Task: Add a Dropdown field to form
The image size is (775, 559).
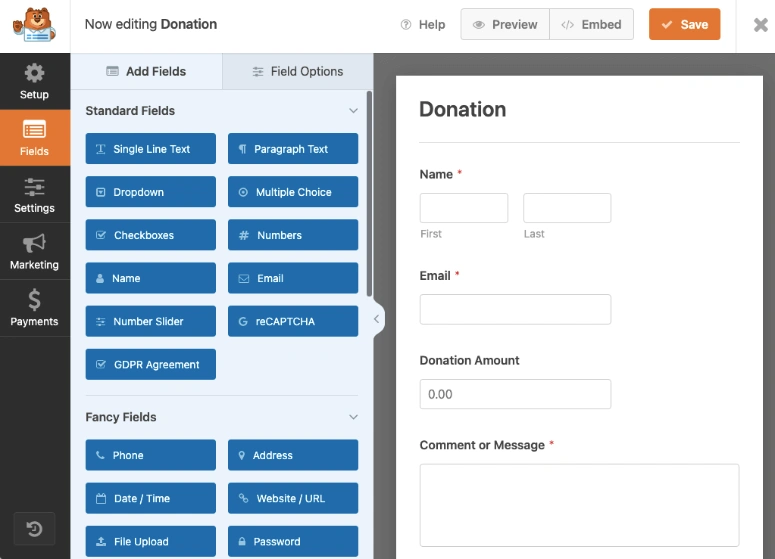Action: click(150, 192)
